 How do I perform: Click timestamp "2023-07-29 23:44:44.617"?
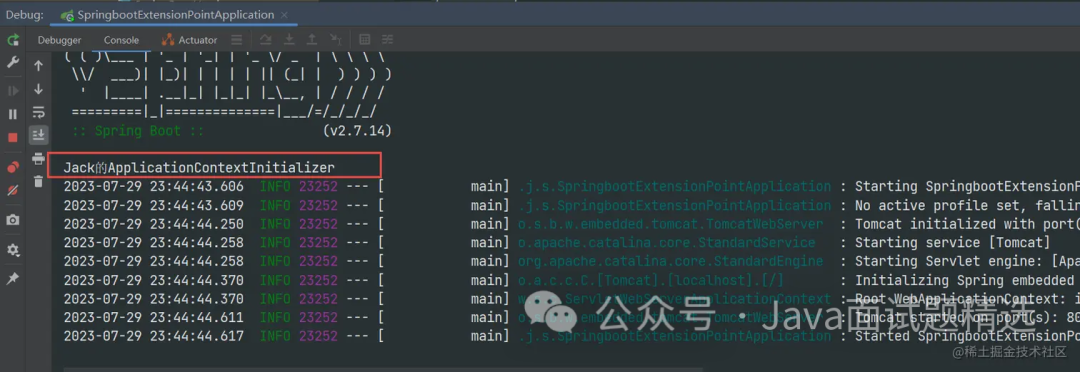[154, 336]
